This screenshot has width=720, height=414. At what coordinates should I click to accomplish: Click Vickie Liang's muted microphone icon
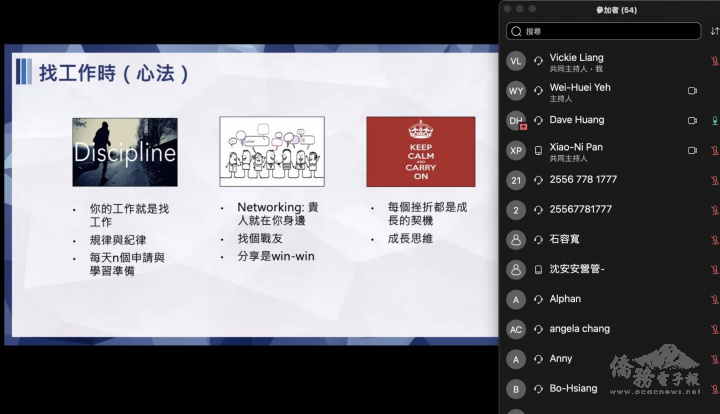point(714,61)
